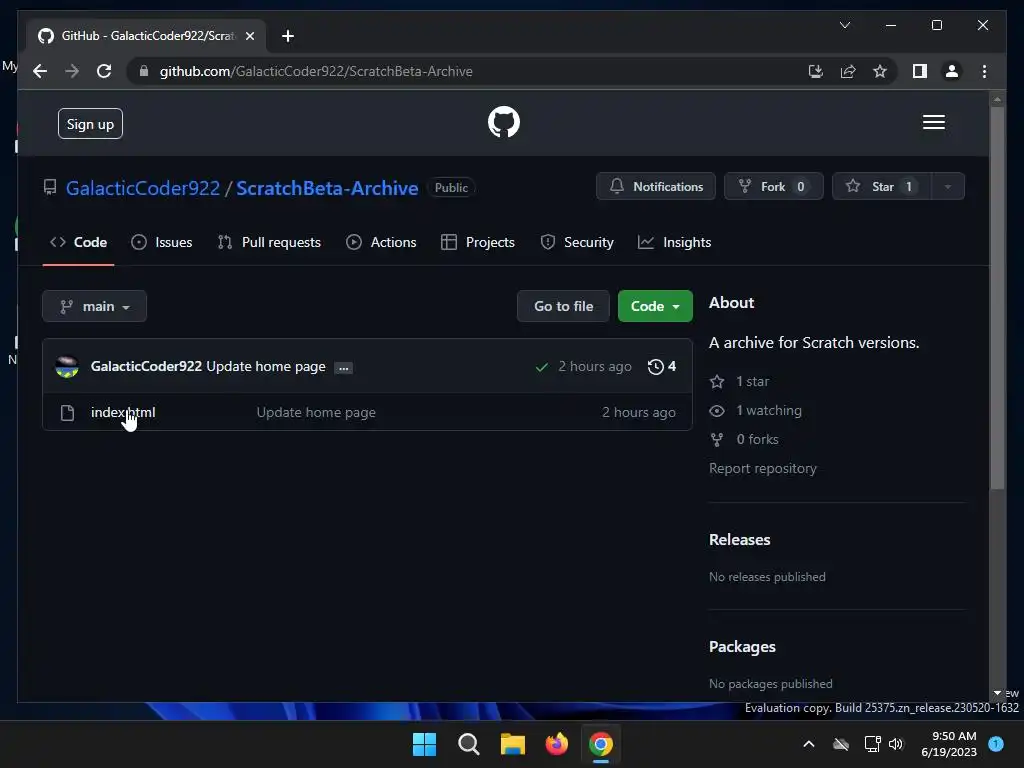Click the repository icon beside the owner name
This screenshot has height=768, width=1024.
[50, 188]
